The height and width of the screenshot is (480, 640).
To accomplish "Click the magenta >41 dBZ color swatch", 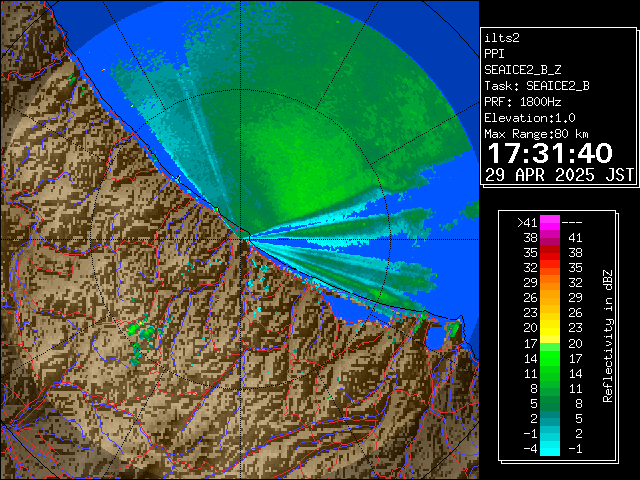I will click(x=550, y=223).
